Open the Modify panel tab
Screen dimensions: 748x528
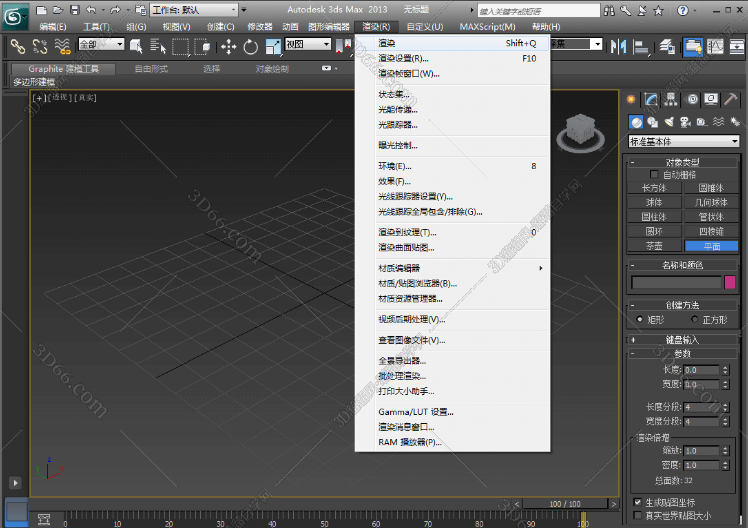(x=651, y=99)
